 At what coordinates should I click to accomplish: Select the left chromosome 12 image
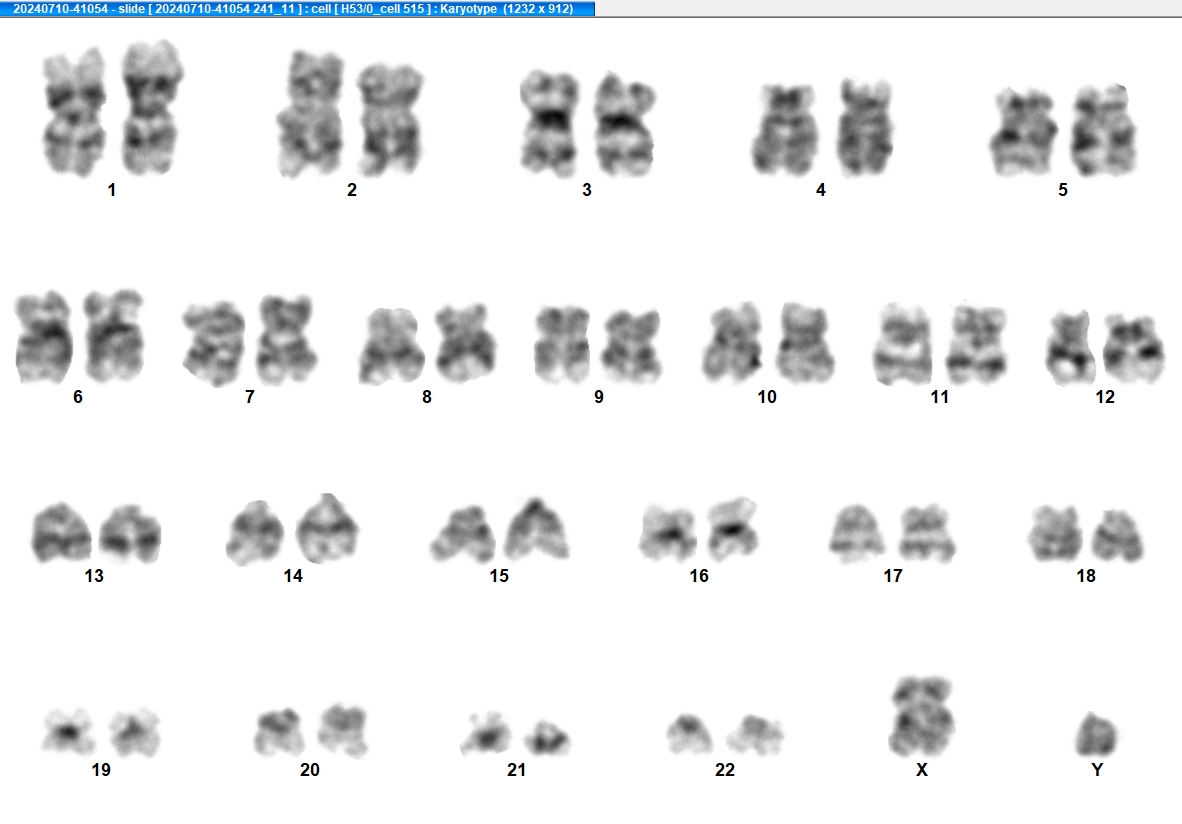[1070, 347]
